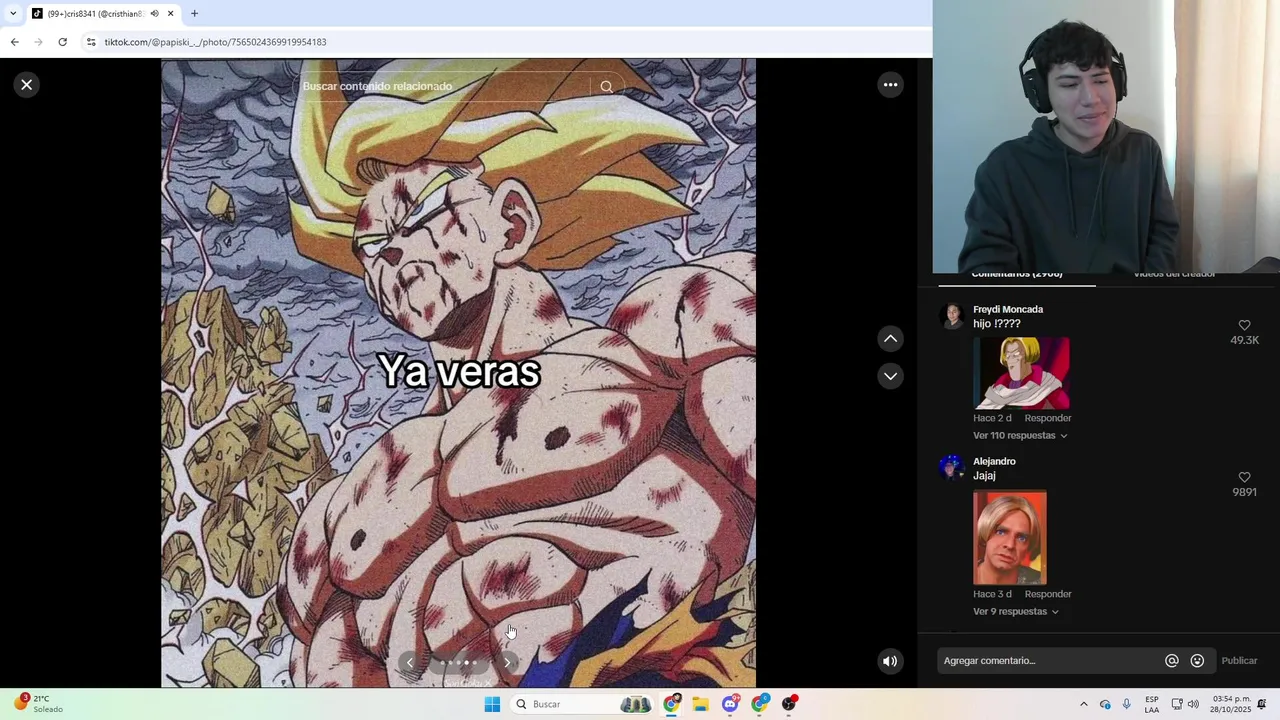View image in Freydi Moncada's comment
The height and width of the screenshot is (720, 1280).
[x=1021, y=373]
